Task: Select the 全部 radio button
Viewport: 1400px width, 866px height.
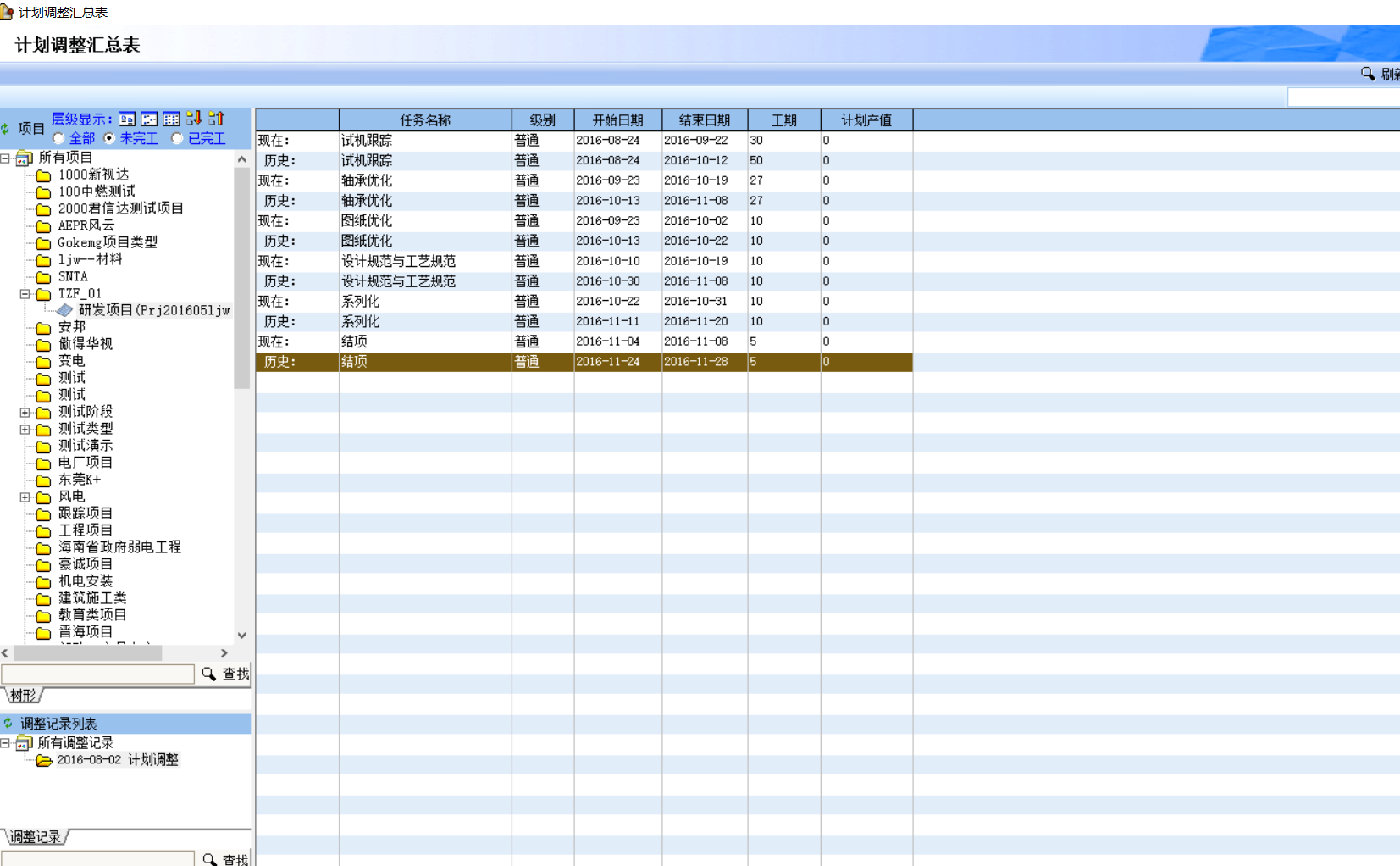Action: [x=58, y=138]
